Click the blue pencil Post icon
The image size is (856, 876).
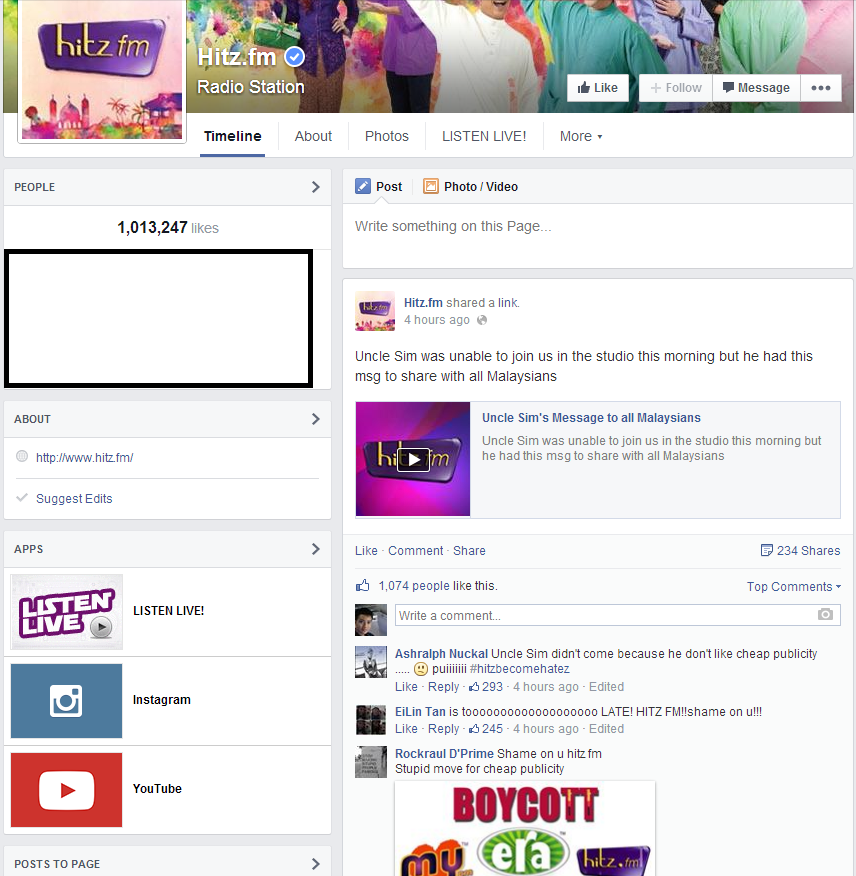(363, 186)
